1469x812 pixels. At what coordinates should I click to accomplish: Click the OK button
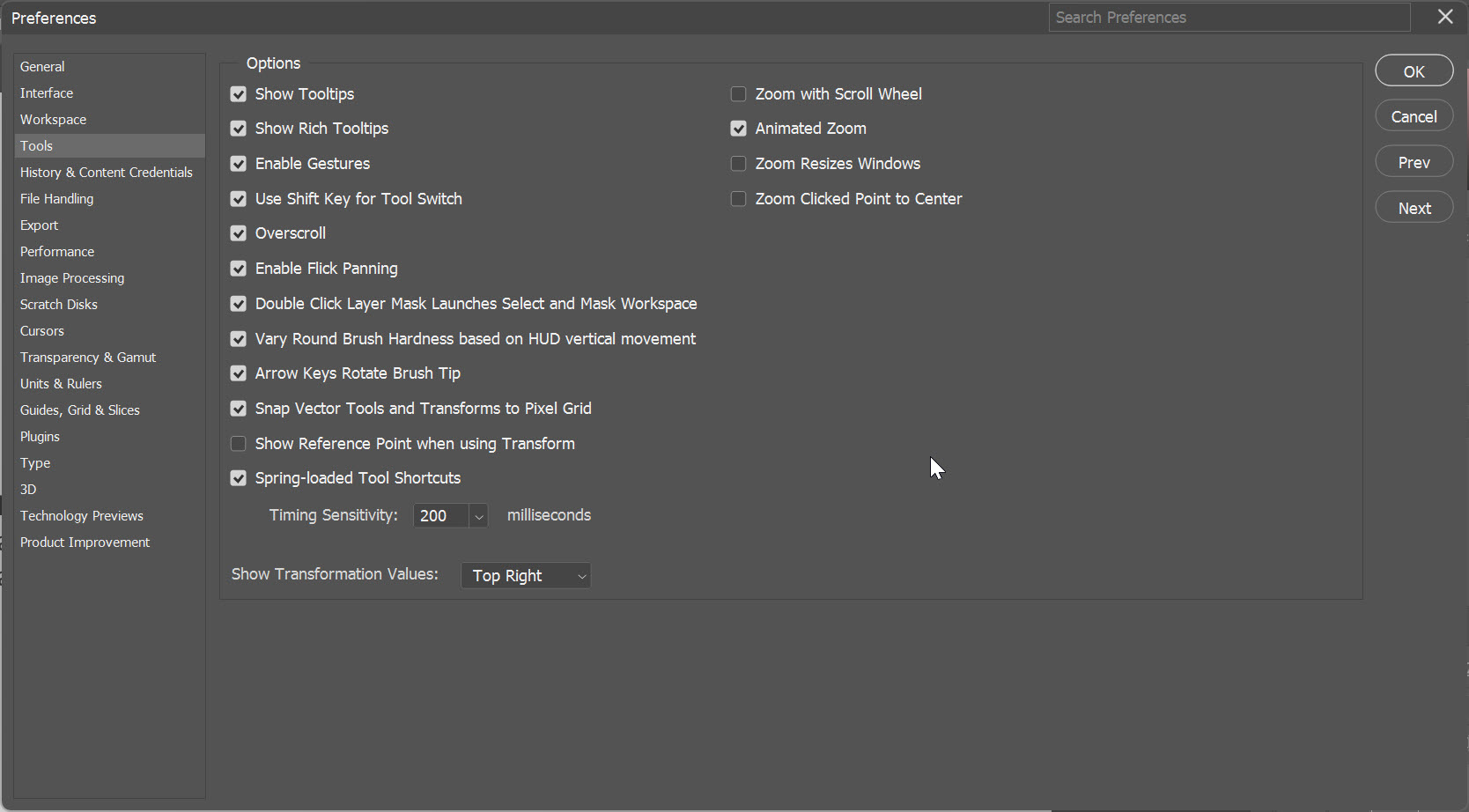tap(1414, 71)
